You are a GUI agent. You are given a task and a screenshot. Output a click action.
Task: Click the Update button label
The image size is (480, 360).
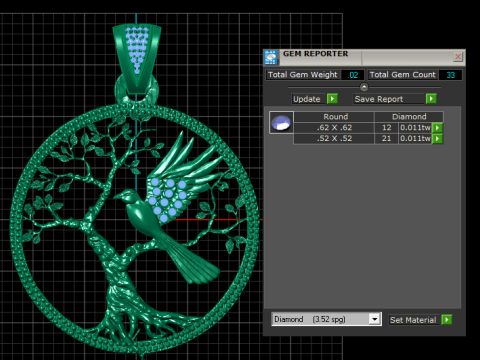pos(308,99)
